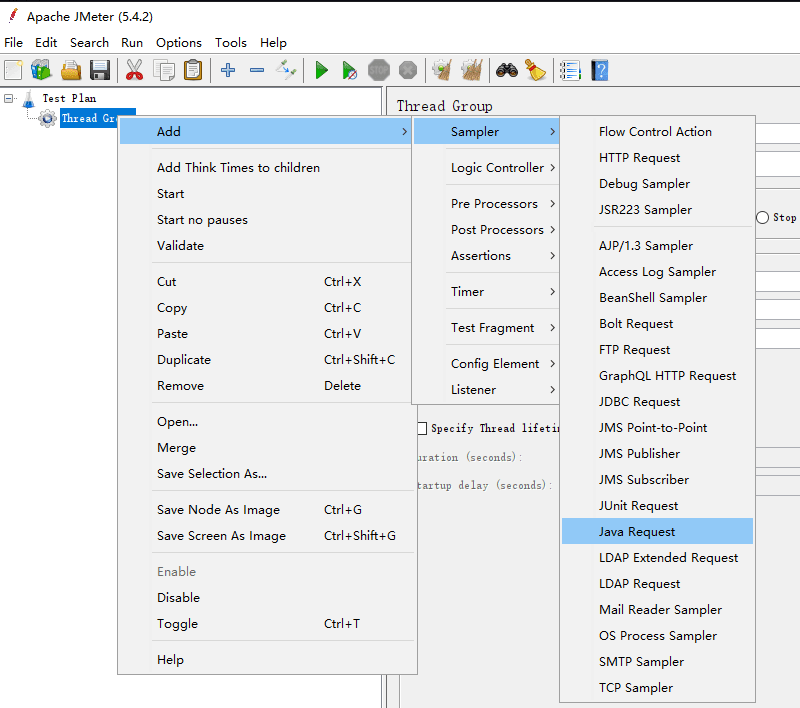Open the Run menu
The image size is (800, 708).
tap(132, 43)
